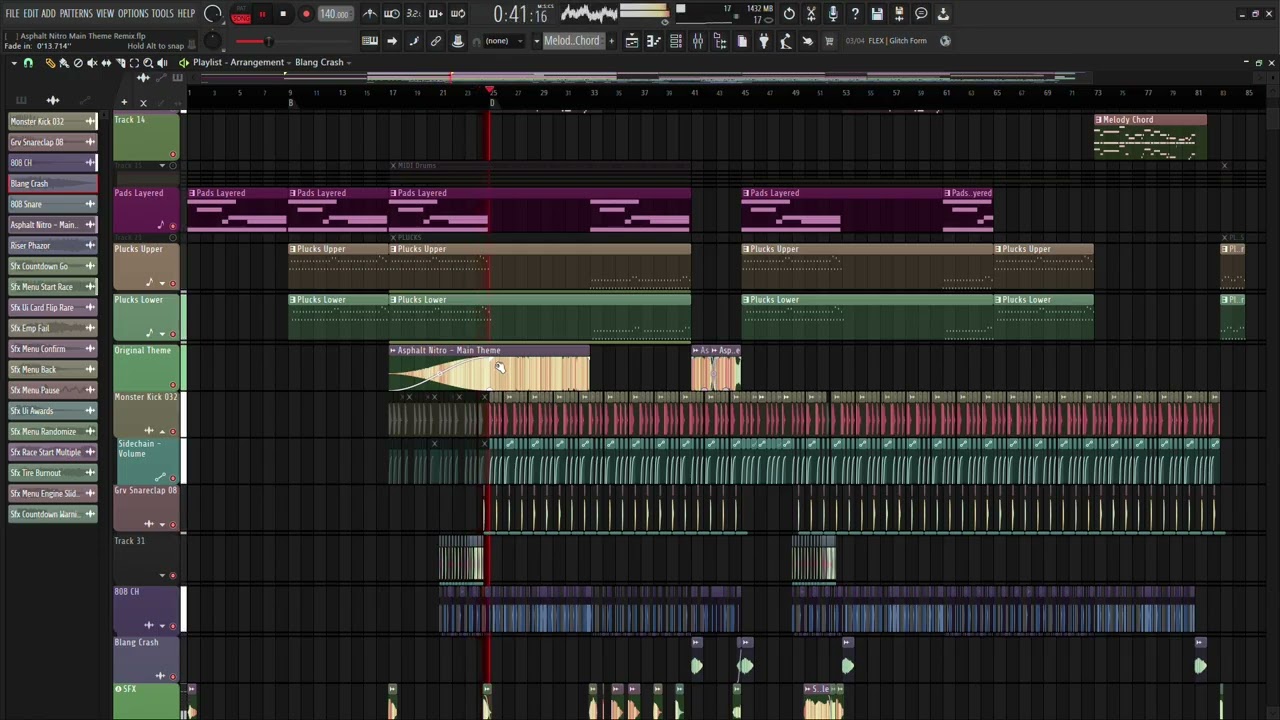Screen dimensions: 1280x720
Task: Toggle the playlist snap magnet
Action: (28, 63)
